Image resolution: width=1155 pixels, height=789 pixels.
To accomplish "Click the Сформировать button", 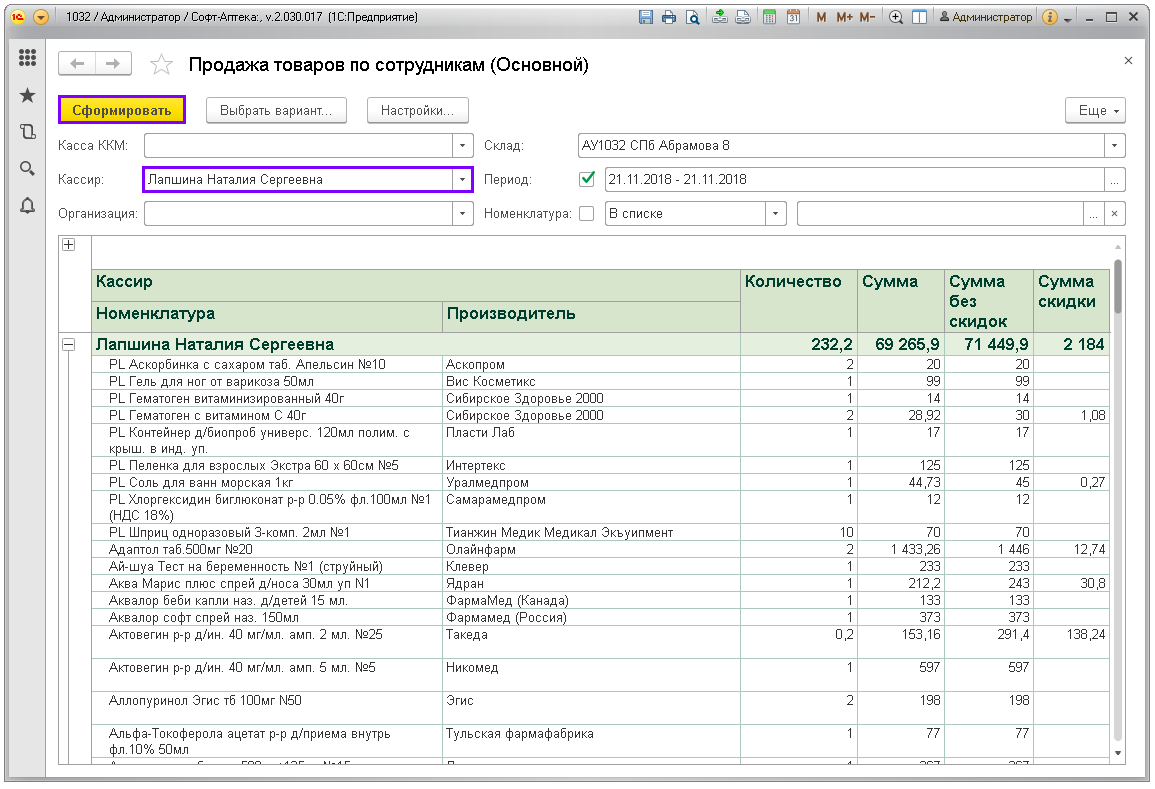I will (122, 110).
